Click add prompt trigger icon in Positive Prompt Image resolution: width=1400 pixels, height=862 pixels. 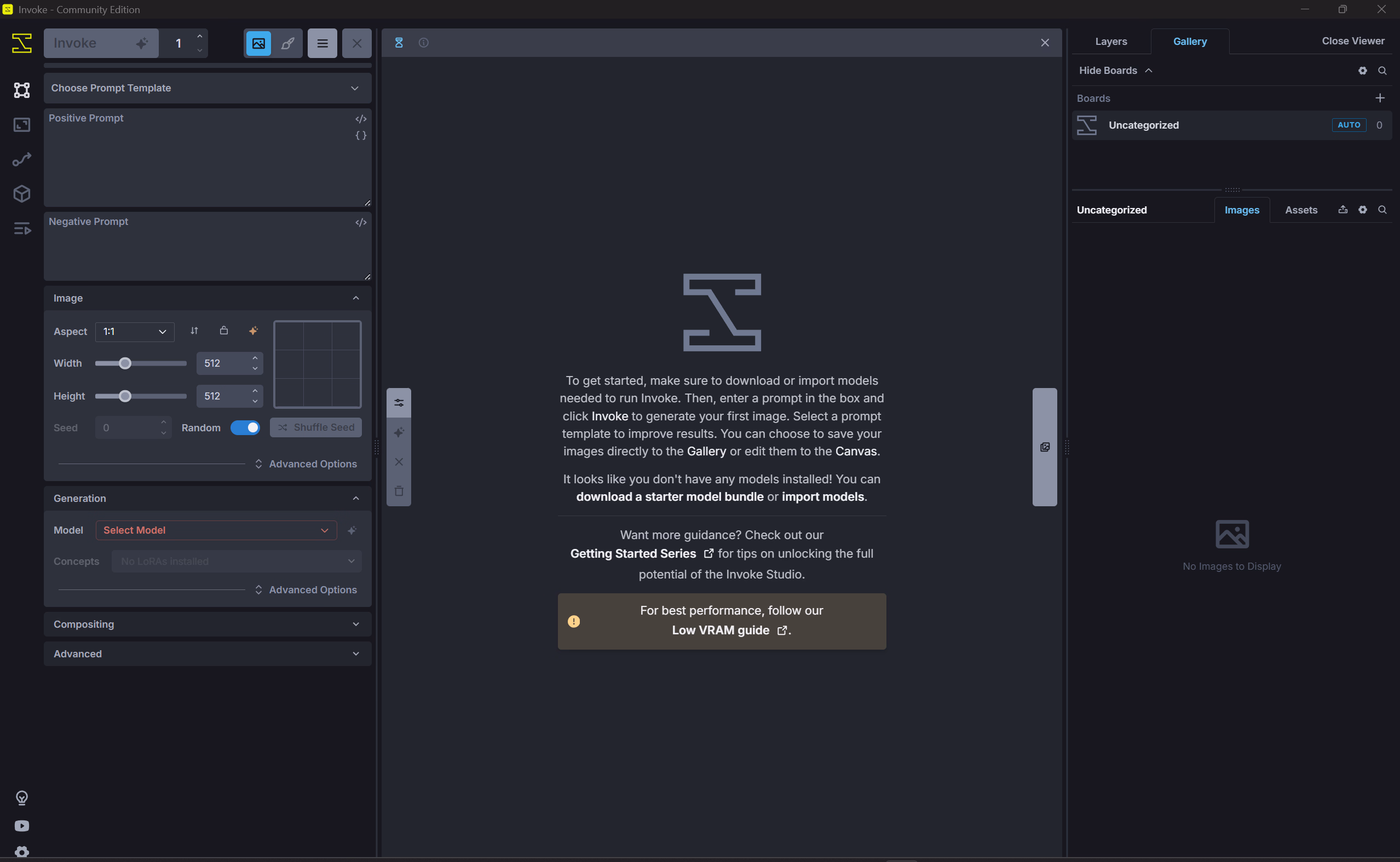[x=361, y=119]
